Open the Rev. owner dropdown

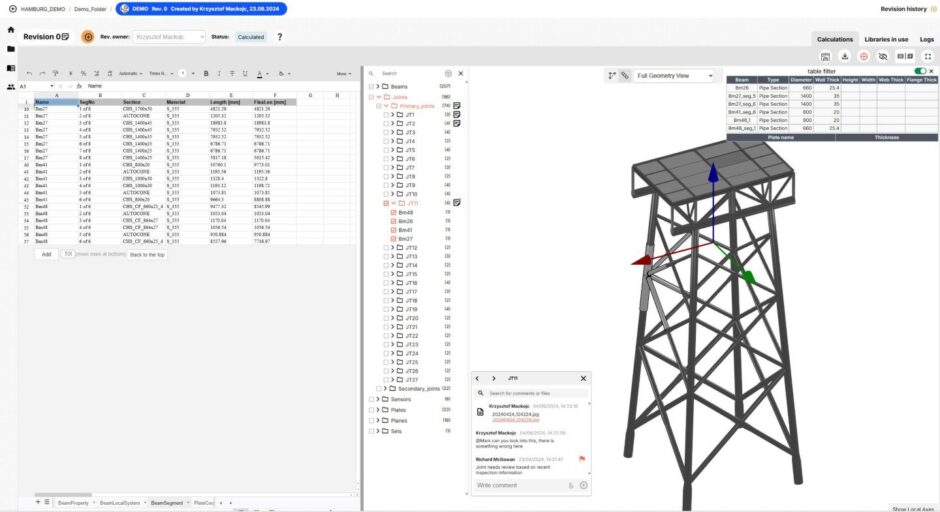168,37
